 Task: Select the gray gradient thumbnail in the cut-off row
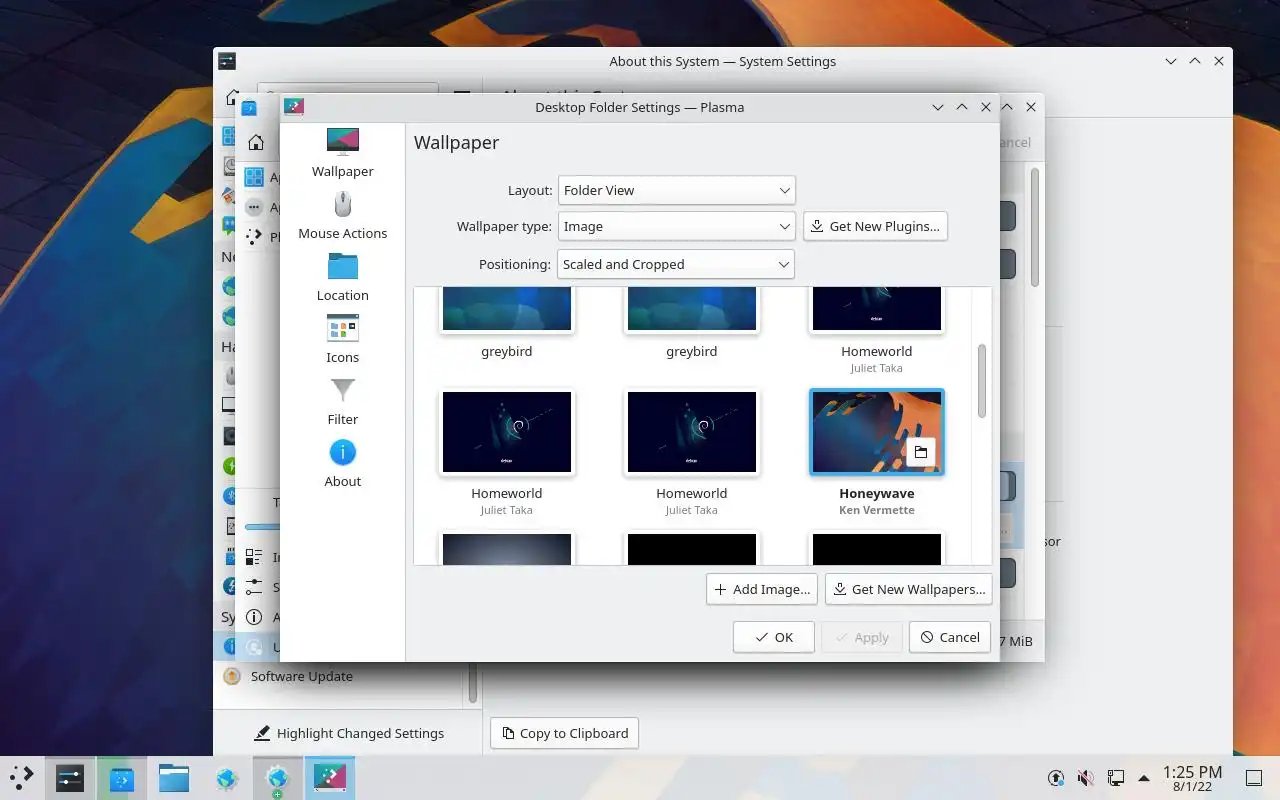tap(507, 548)
